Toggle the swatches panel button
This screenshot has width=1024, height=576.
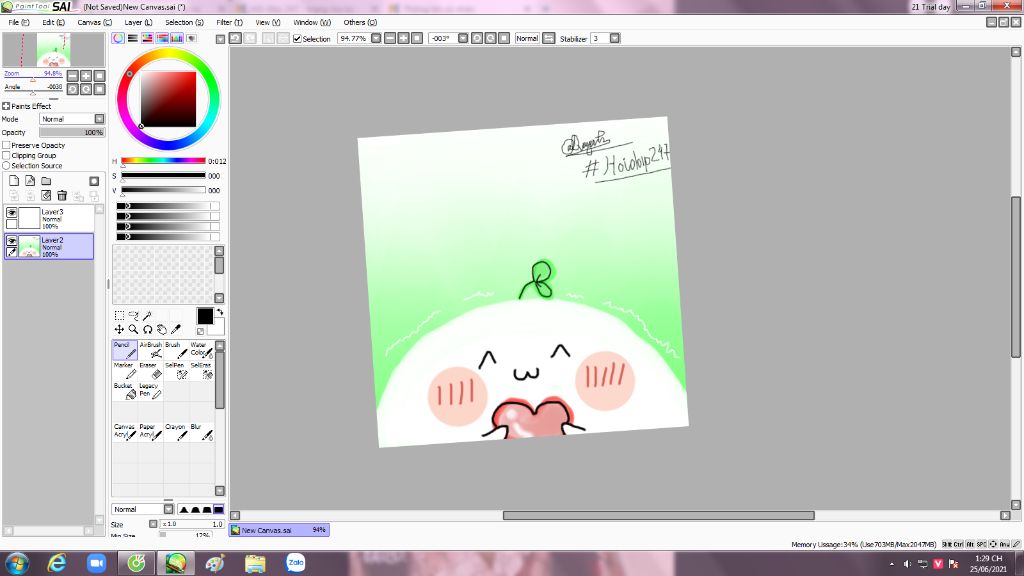[176, 39]
